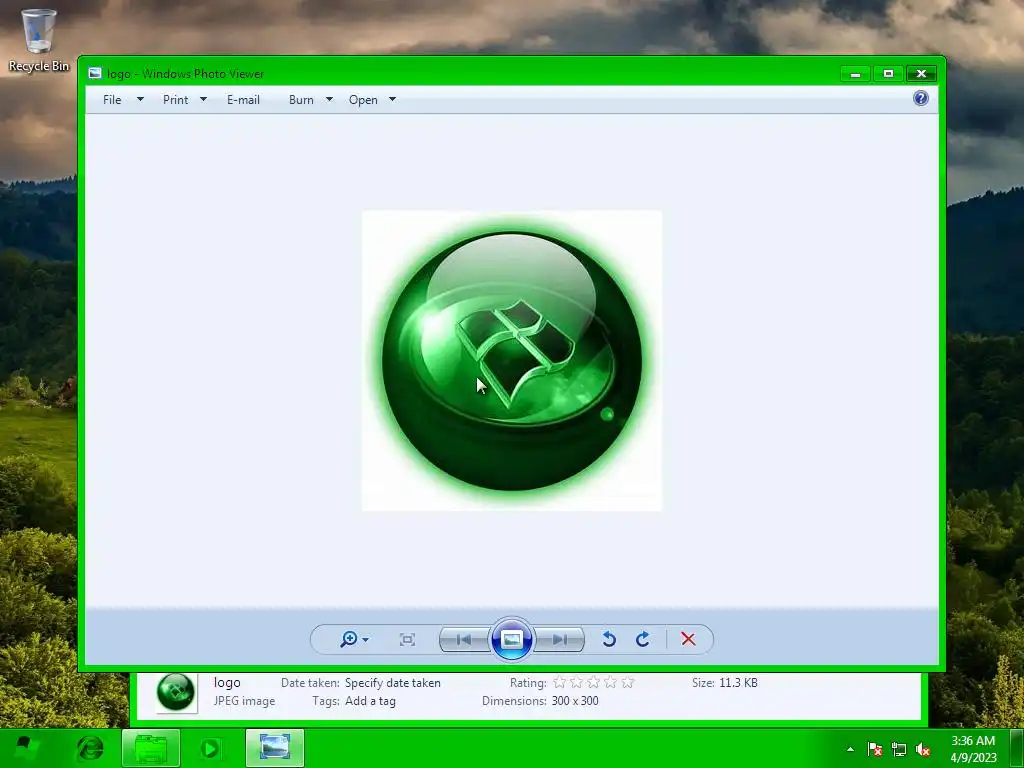Screen dimensions: 1024x768
Task: Set rating to one star
Action: (560, 682)
